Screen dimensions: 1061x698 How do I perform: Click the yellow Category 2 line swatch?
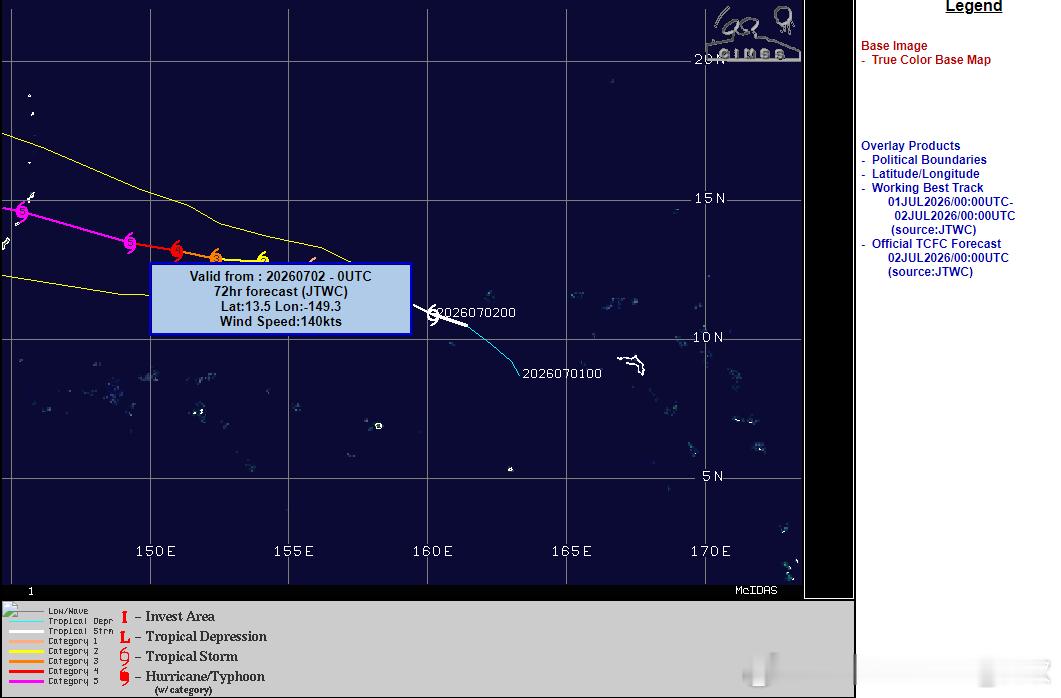pos(26,651)
